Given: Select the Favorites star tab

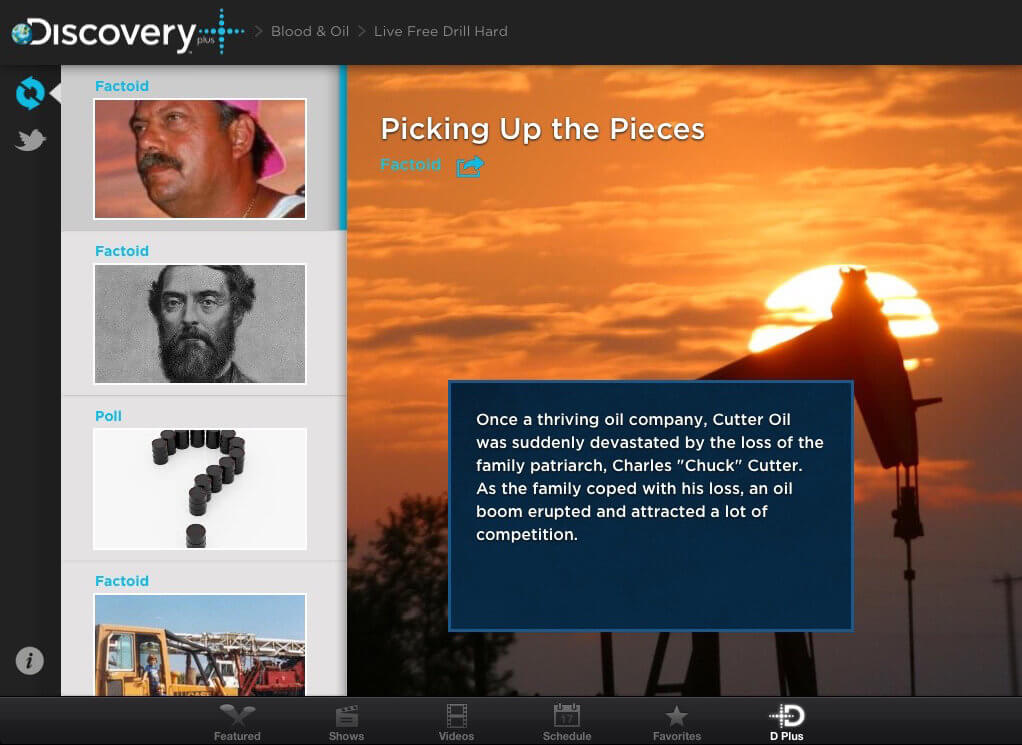Looking at the screenshot, I should pyautogui.click(x=677, y=722).
